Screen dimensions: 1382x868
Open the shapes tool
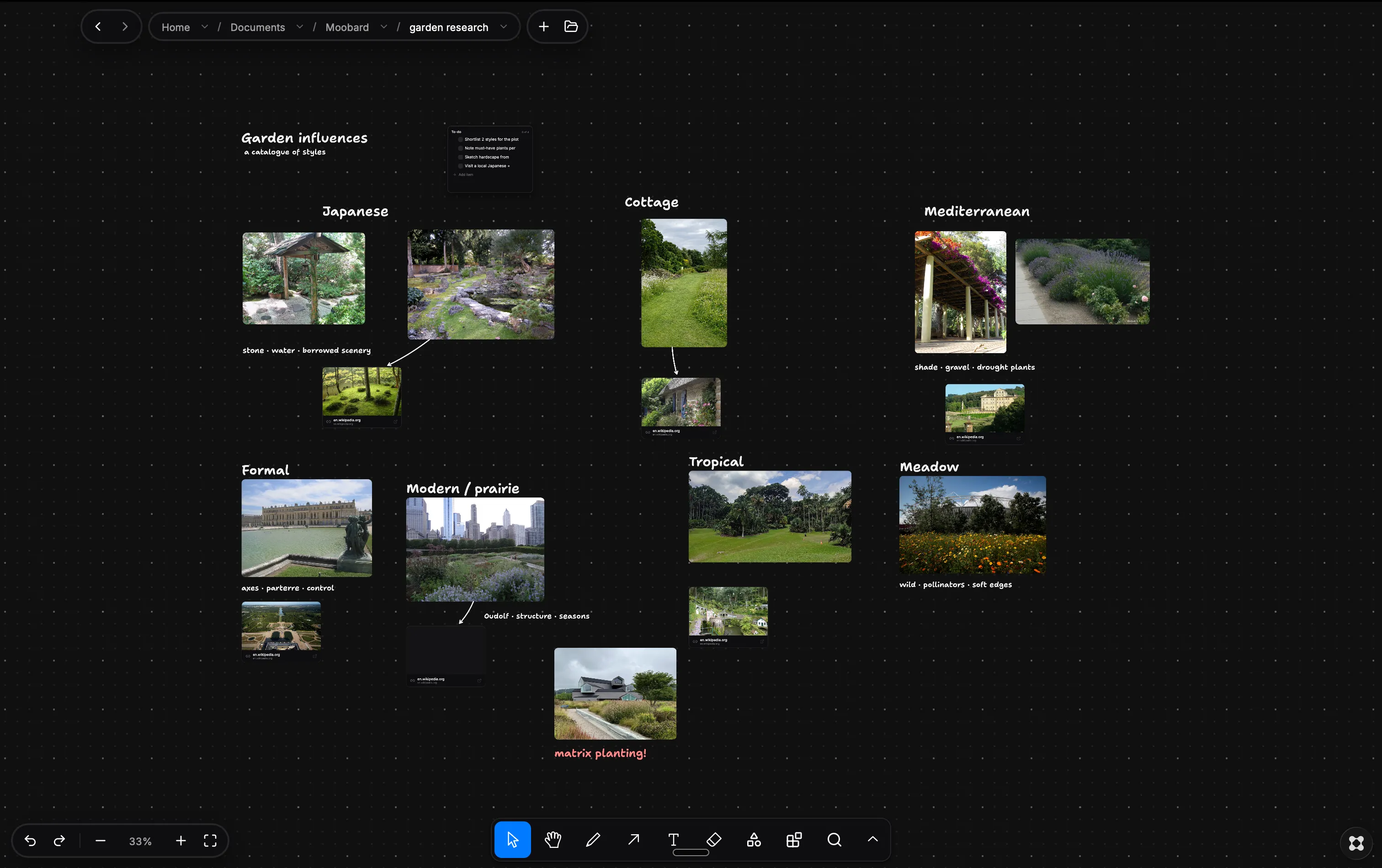click(754, 840)
